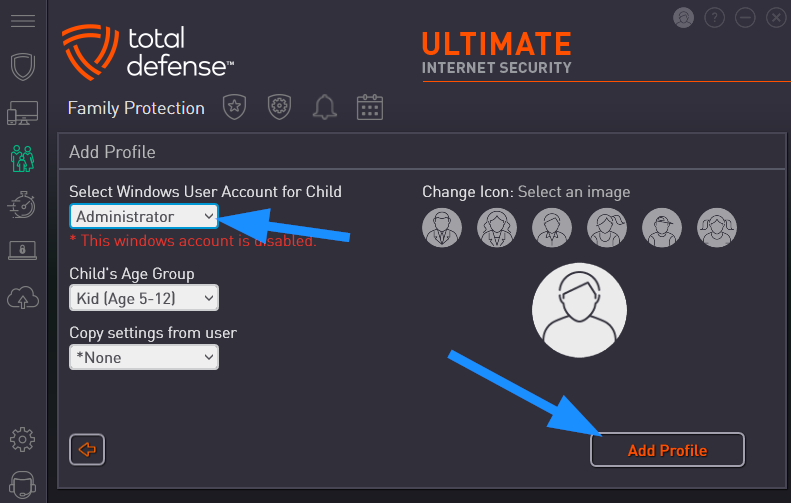Screen dimensions: 791x503
Task: Expand the Windows User Account dropdown
Action: tap(144, 216)
